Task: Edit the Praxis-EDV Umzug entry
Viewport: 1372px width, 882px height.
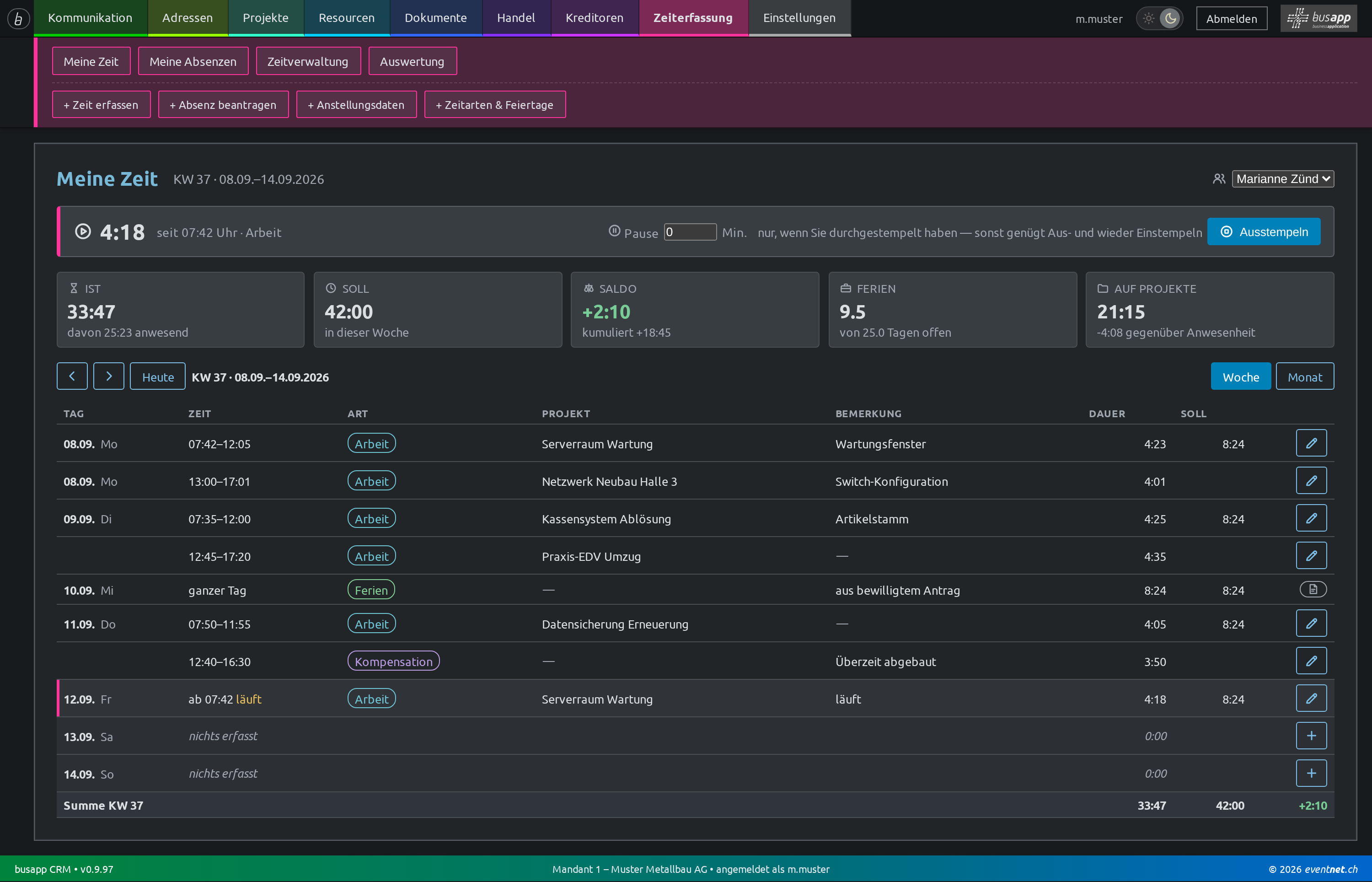Action: (1311, 556)
